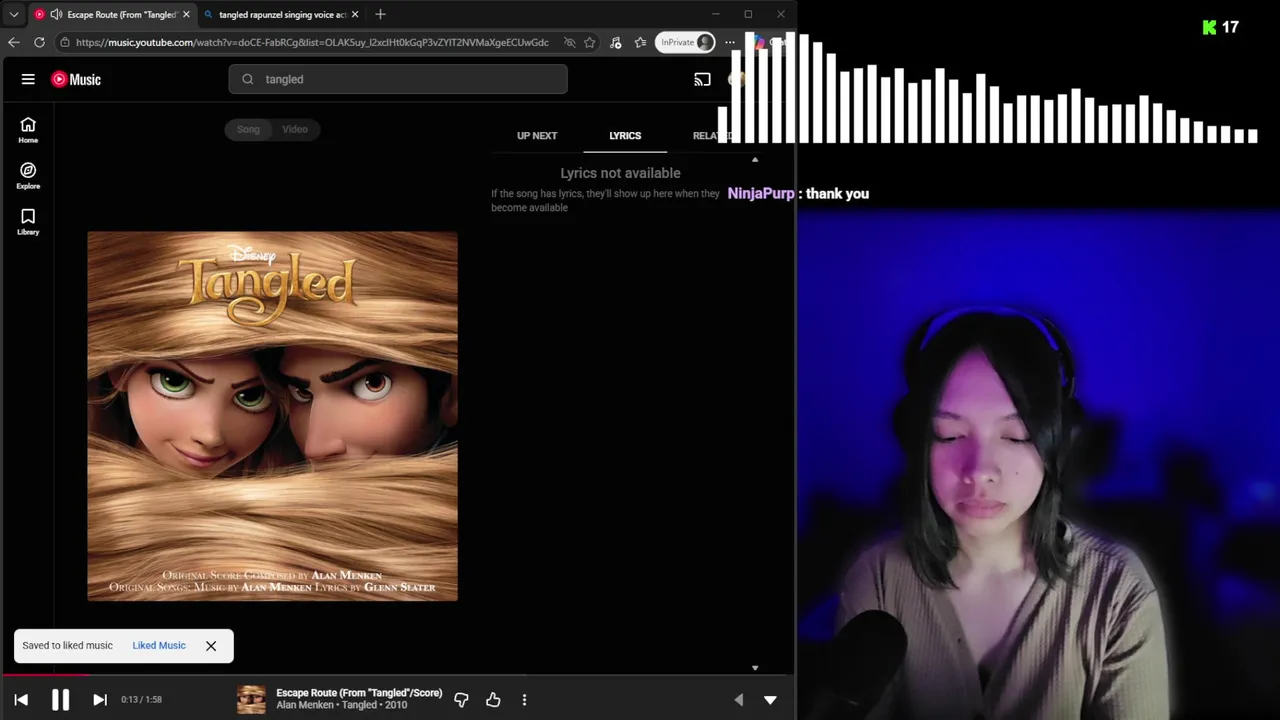Image resolution: width=1280 pixels, height=720 pixels.
Task: Open the YouTube Music hamburger menu
Action: pyautogui.click(x=28, y=79)
